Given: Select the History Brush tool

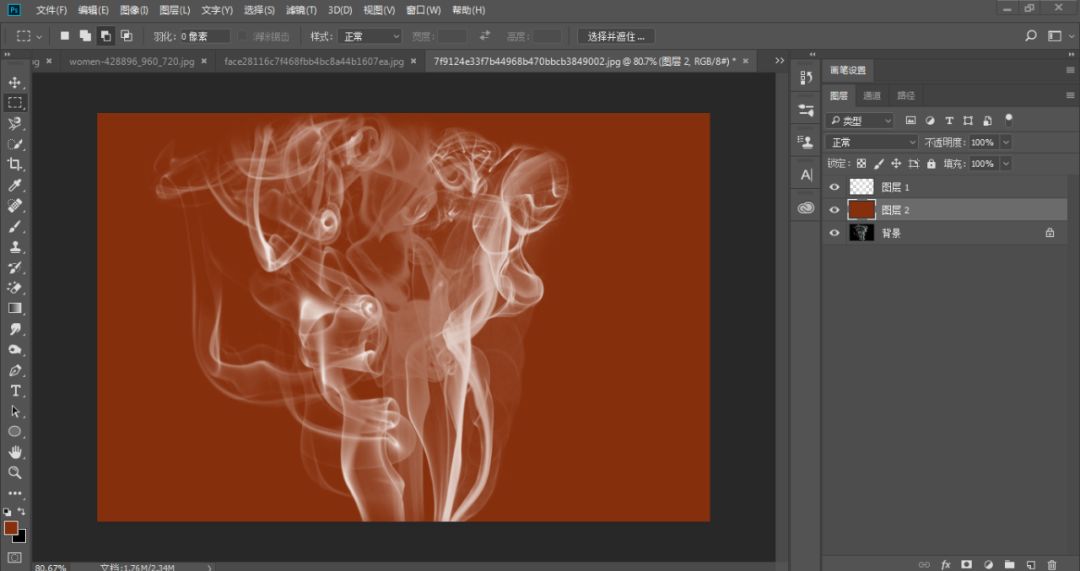Looking at the screenshot, I should 14,267.
